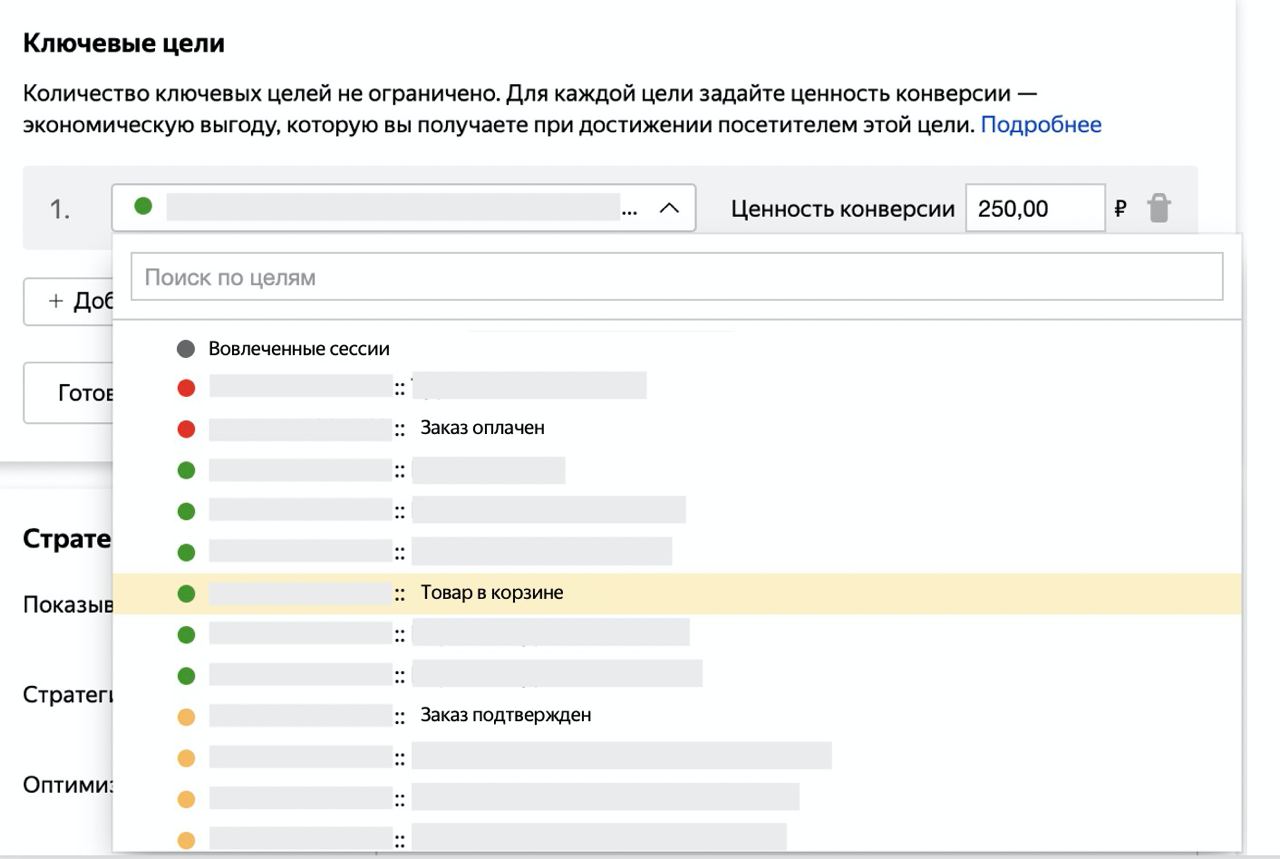Viewport: 1280px width, 859px height.
Task: Focus the Поиск по целям search field
Action: tap(676, 277)
